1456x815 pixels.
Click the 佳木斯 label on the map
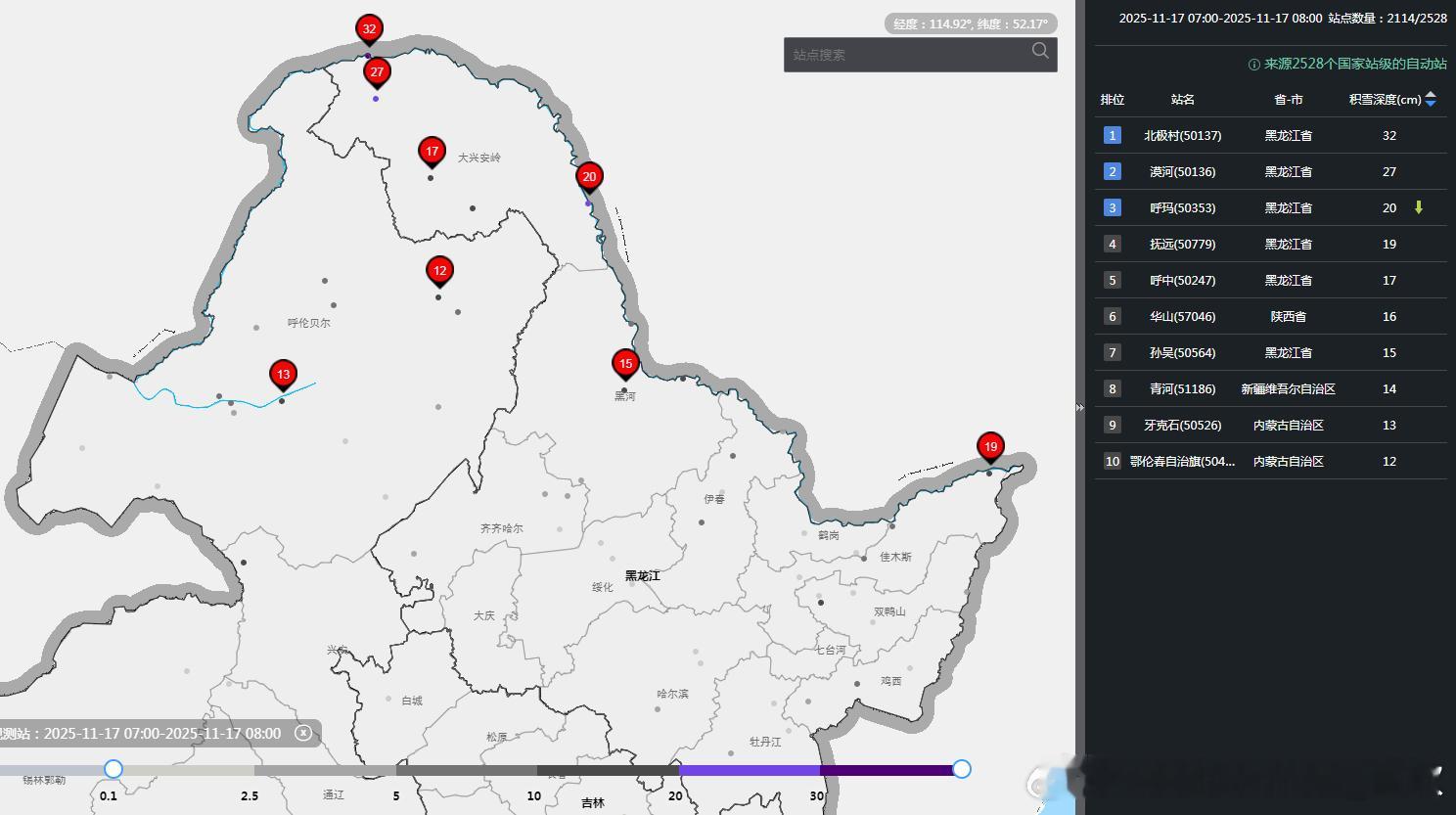896,557
